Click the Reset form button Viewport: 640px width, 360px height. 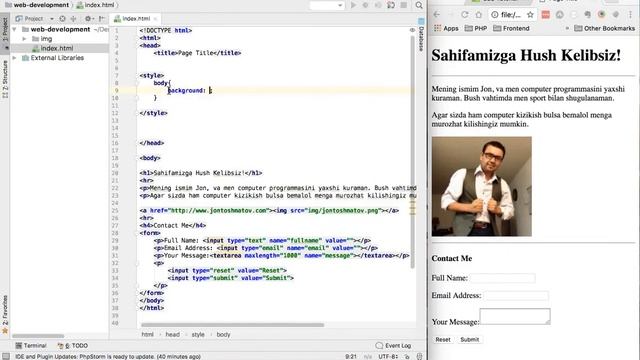coord(443,340)
